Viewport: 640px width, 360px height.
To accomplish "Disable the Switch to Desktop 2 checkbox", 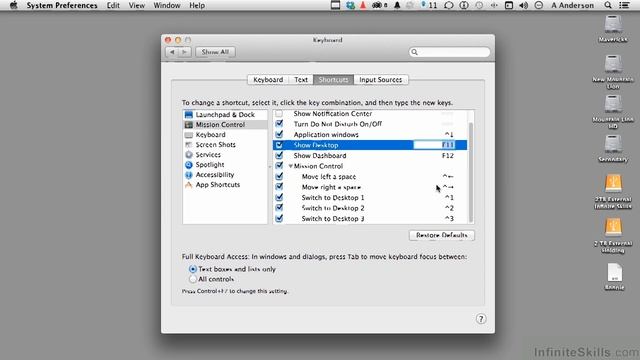I will click(x=279, y=208).
